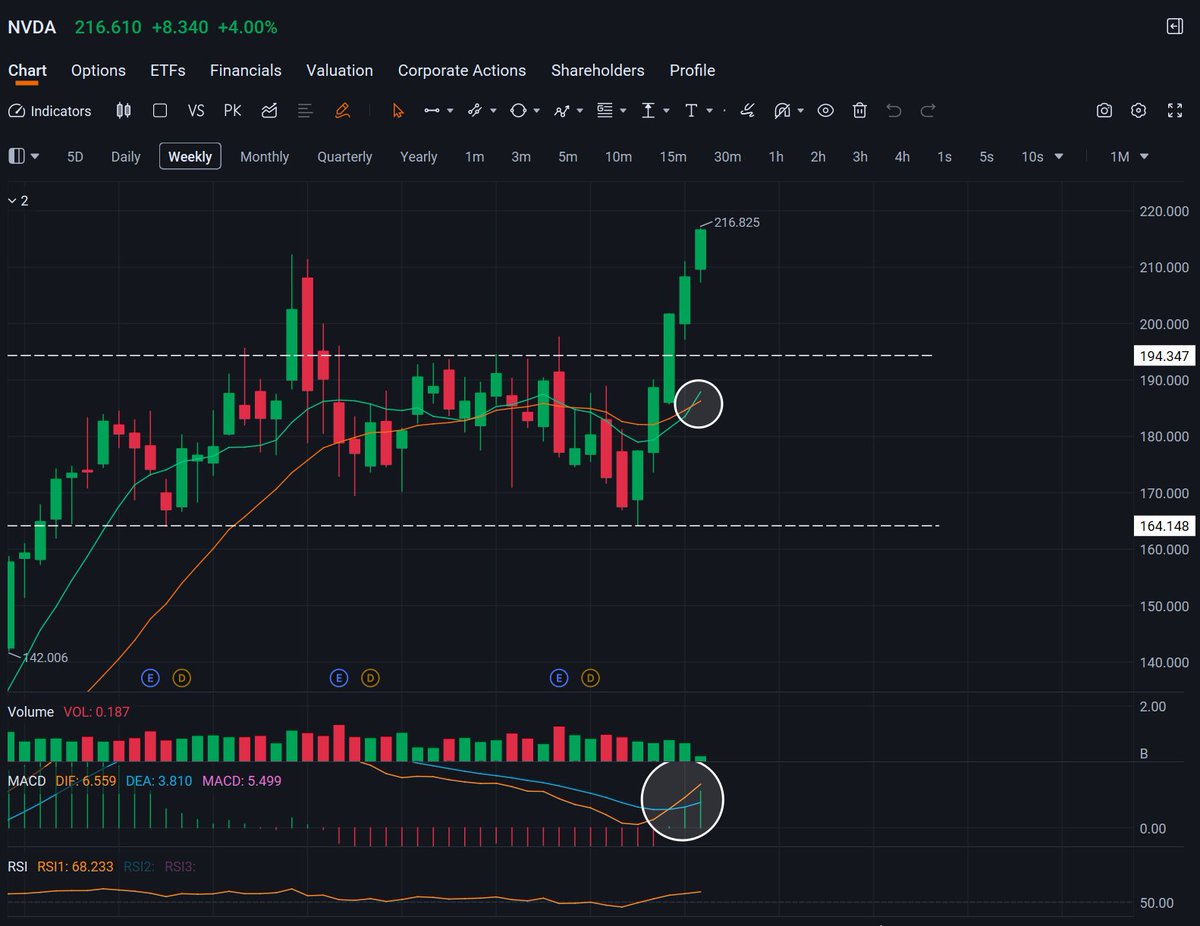Select the 5D timeframe
Image resolution: width=1200 pixels, height=926 pixels.
[75, 157]
